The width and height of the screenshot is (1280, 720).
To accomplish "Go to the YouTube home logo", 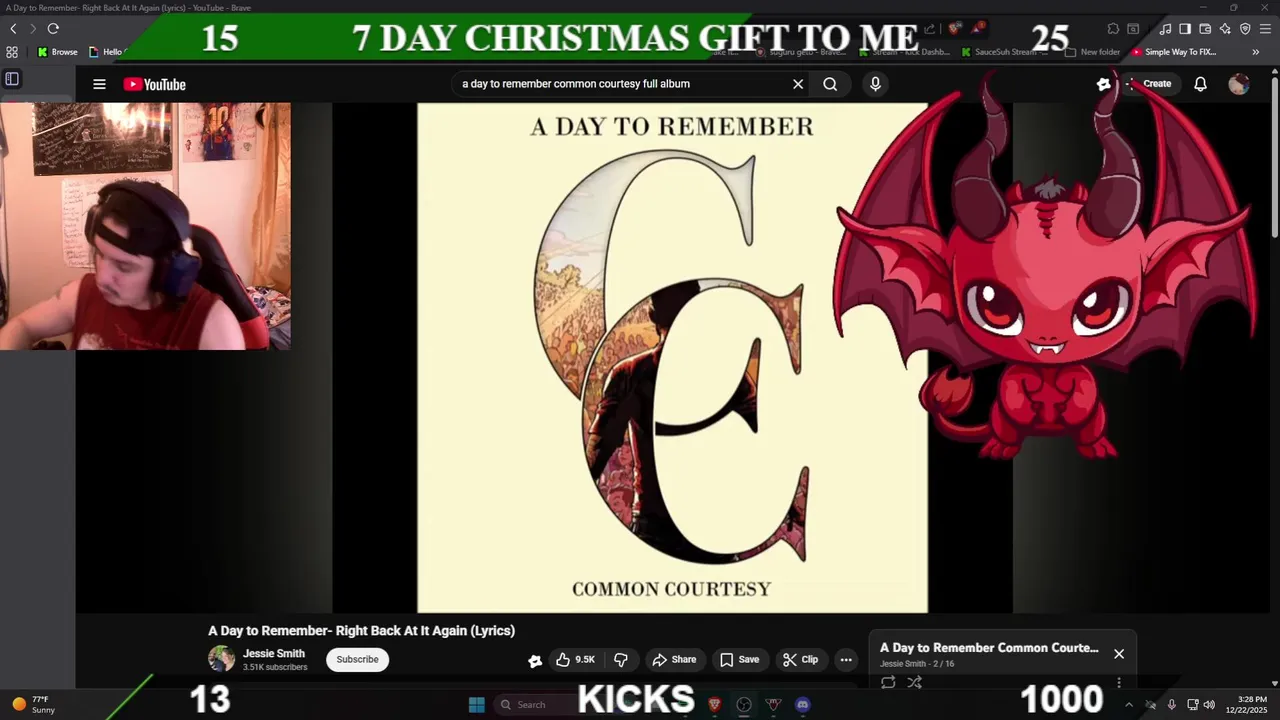I will coord(155,84).
